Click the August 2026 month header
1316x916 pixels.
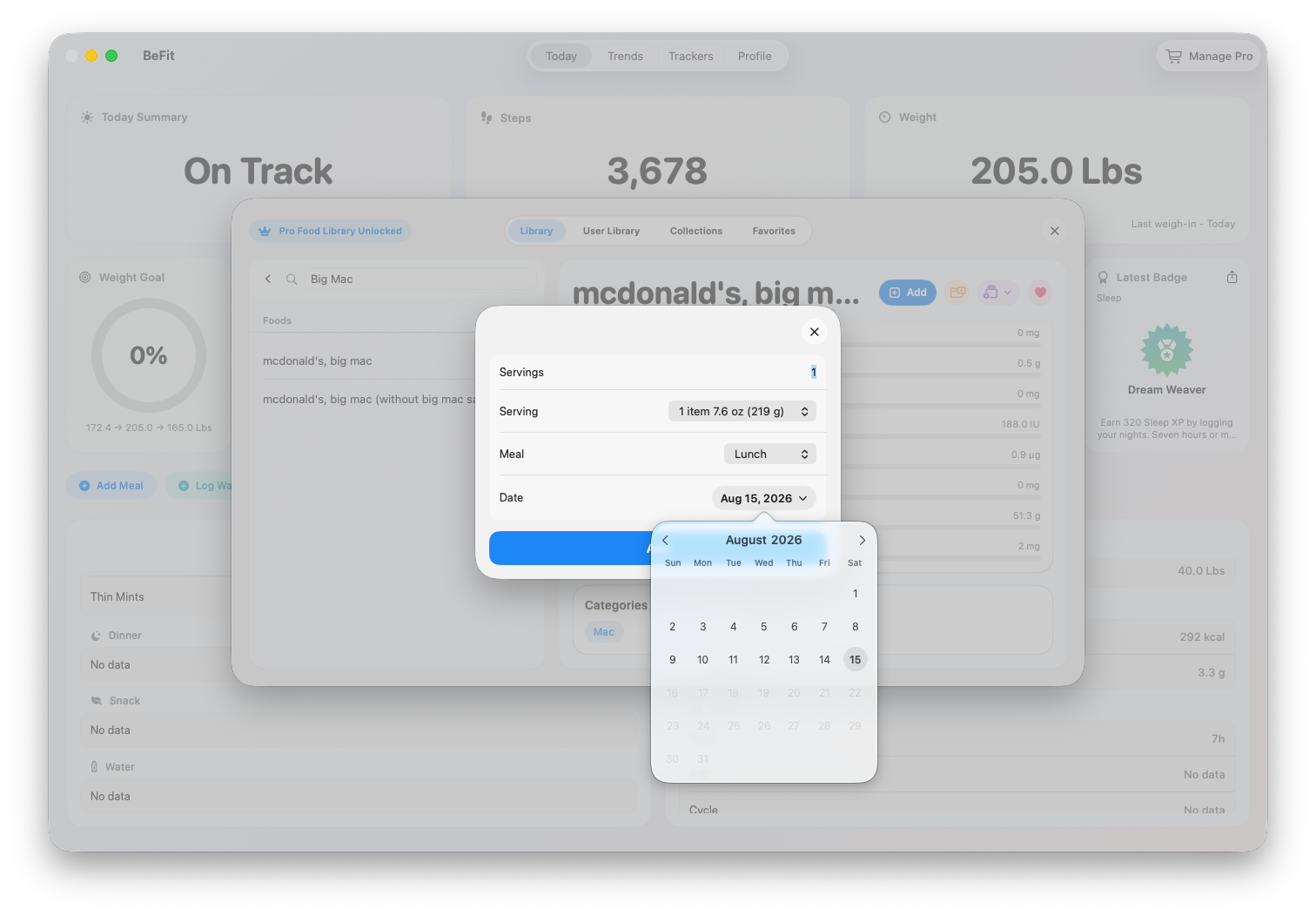click(x=763, y=541)
